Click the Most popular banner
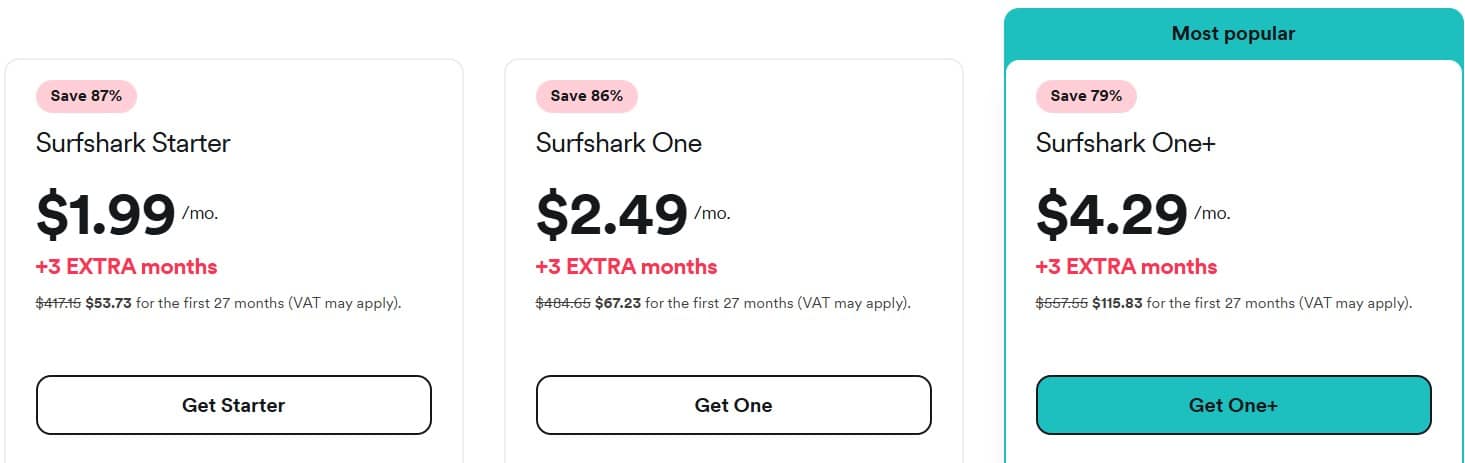 point(1234,34)
